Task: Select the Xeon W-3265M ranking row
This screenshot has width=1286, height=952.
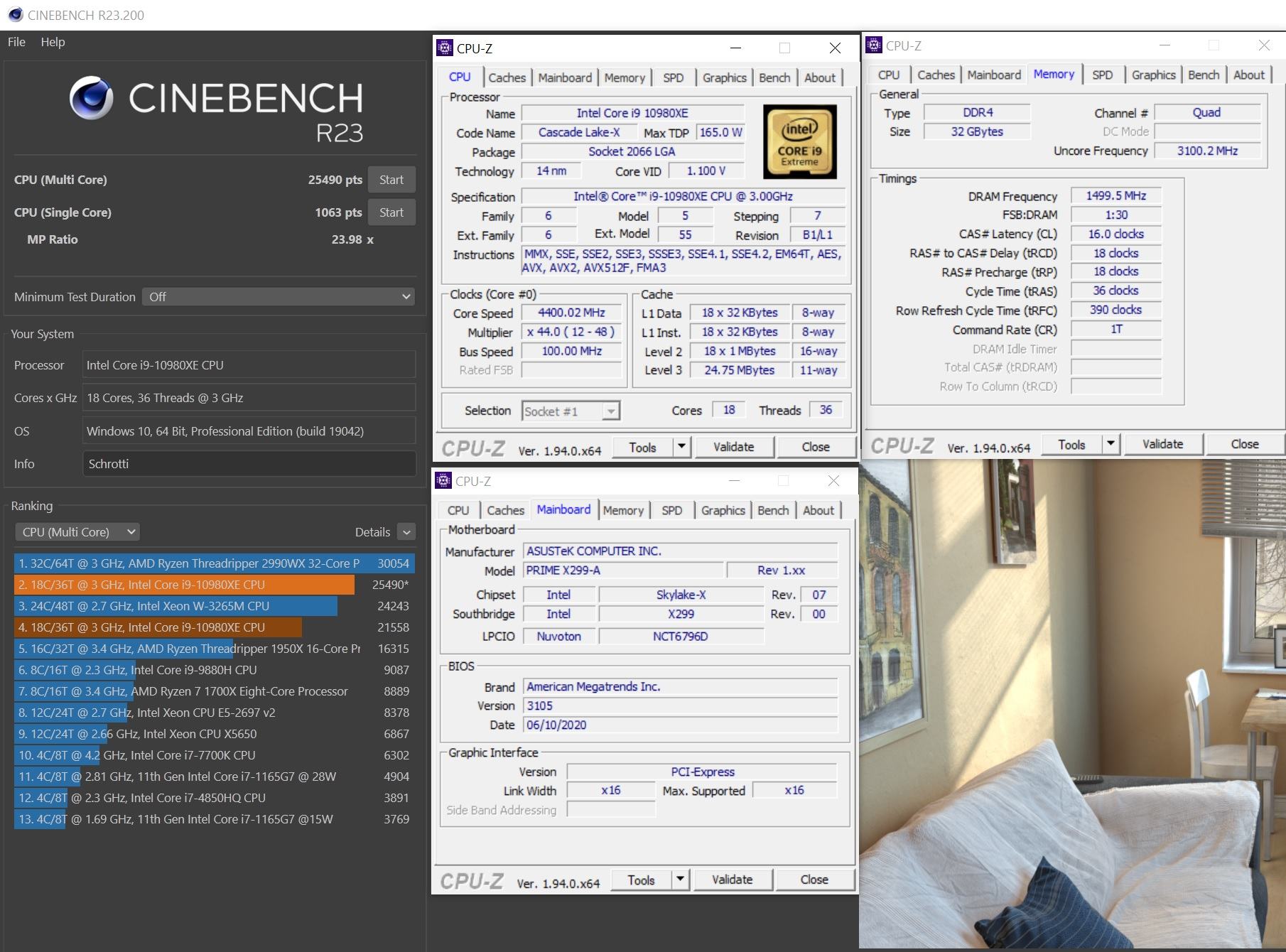Action: pyautogui.click(x=215, y=606)
